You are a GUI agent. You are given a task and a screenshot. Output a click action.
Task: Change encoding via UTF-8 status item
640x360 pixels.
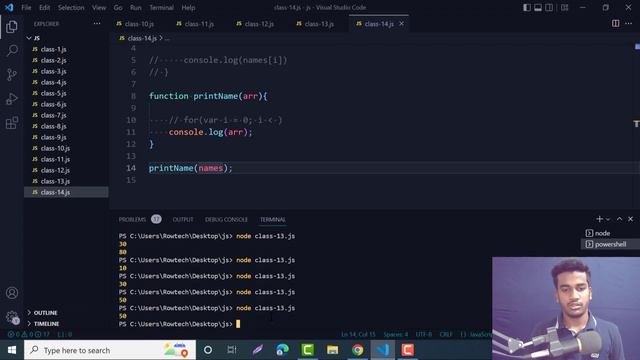(424, 334)
